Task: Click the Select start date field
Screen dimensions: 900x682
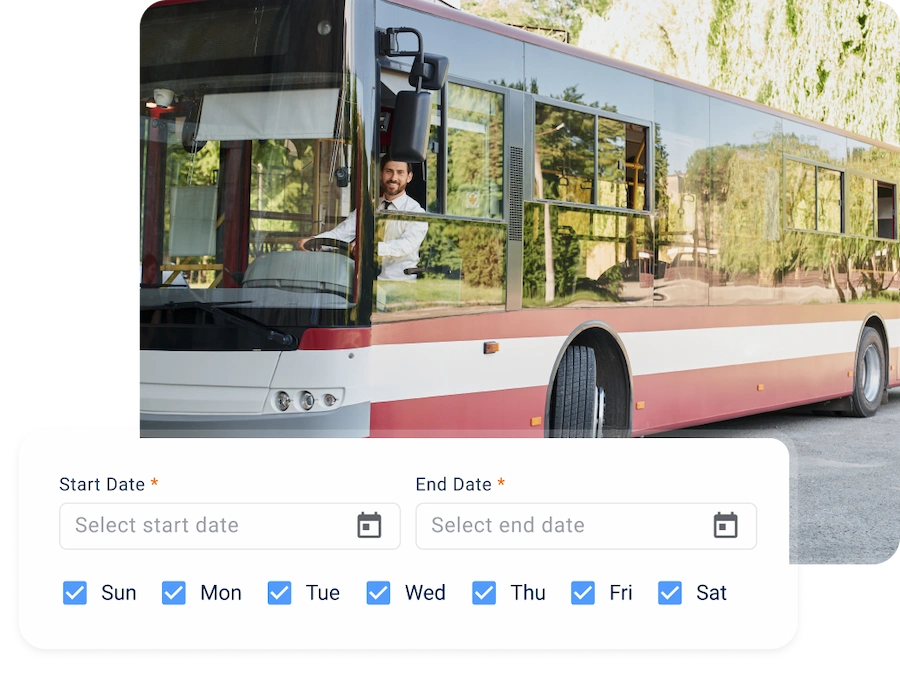Action: pyautogui.click(x=230, y=526)
